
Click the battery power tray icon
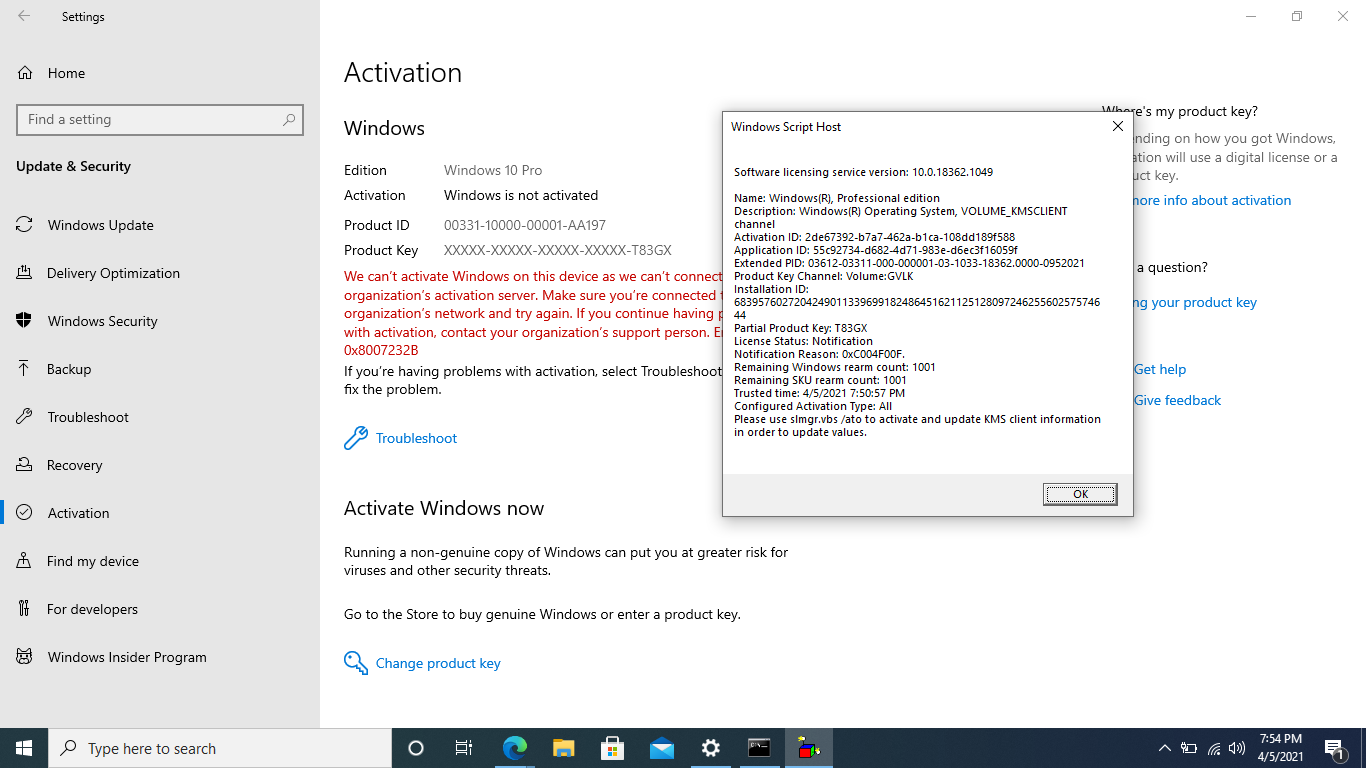[x=1189, y=748]
